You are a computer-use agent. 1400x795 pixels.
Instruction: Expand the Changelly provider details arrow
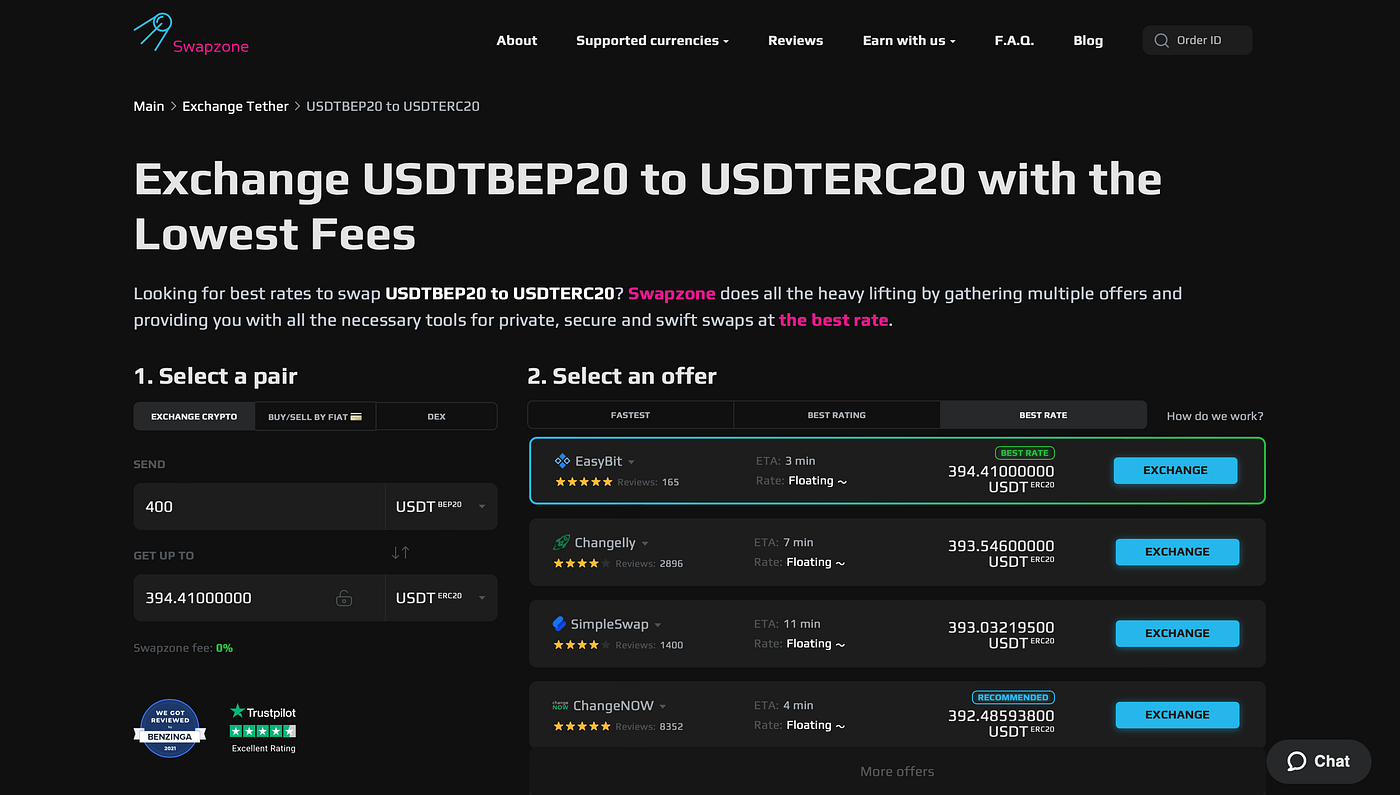pyautogui.click(x=645, y=544)
